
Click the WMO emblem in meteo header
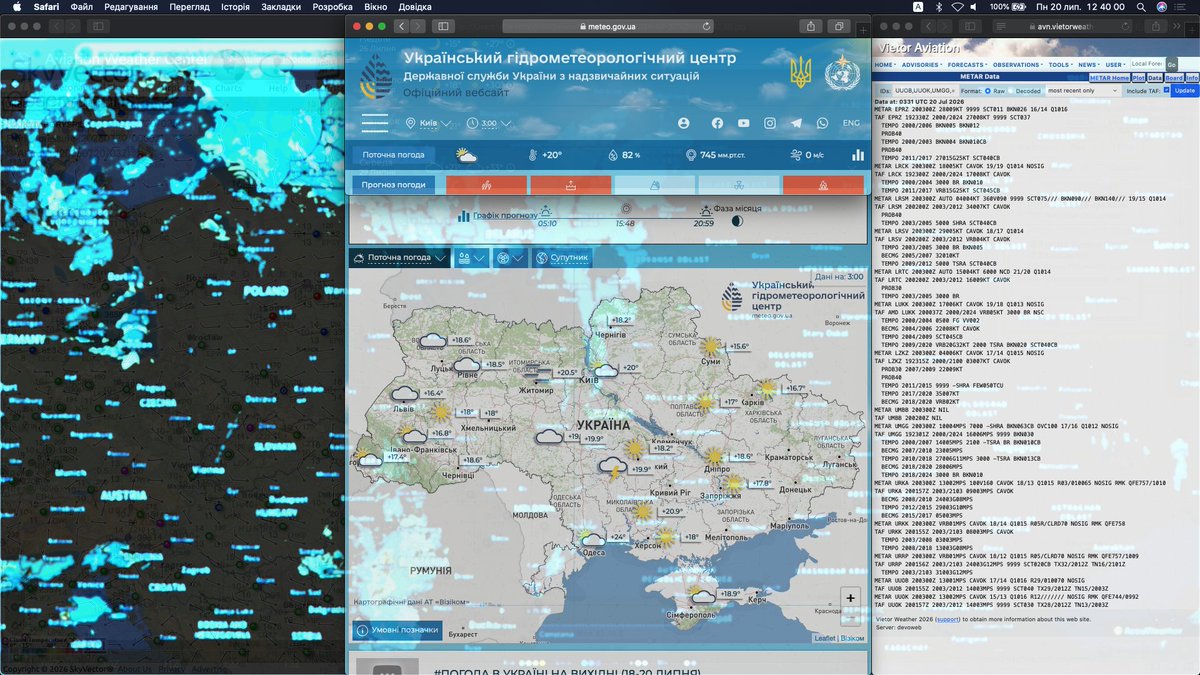(841, 73)
